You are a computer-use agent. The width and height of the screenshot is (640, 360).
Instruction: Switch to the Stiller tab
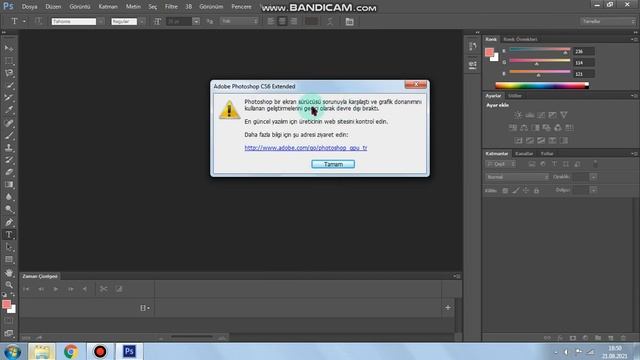(515, 96)
